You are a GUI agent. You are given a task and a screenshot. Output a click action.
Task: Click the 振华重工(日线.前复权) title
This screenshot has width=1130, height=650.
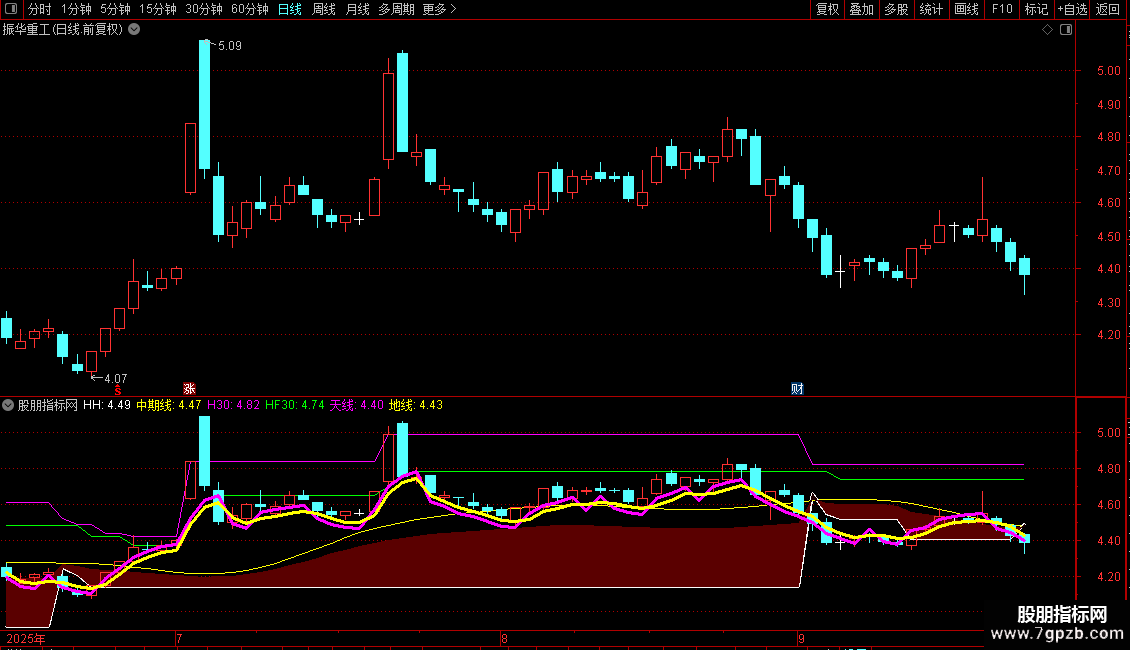[x=63, y=30]
